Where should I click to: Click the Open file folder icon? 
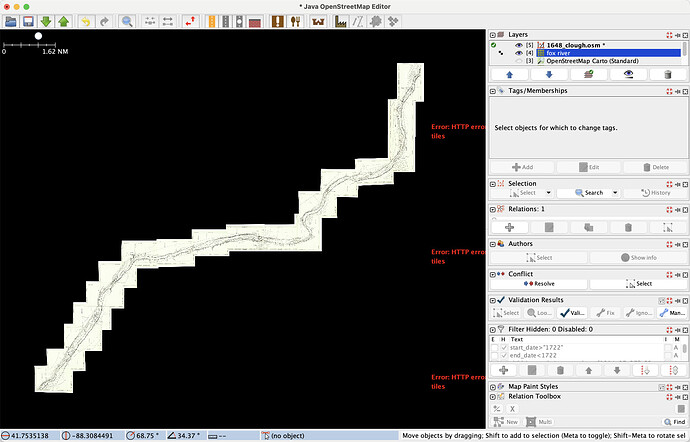pos(10,21)
